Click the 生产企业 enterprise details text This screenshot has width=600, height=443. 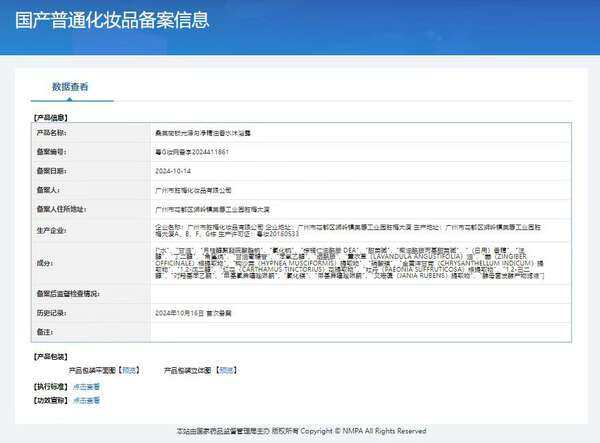pos(348,230)
